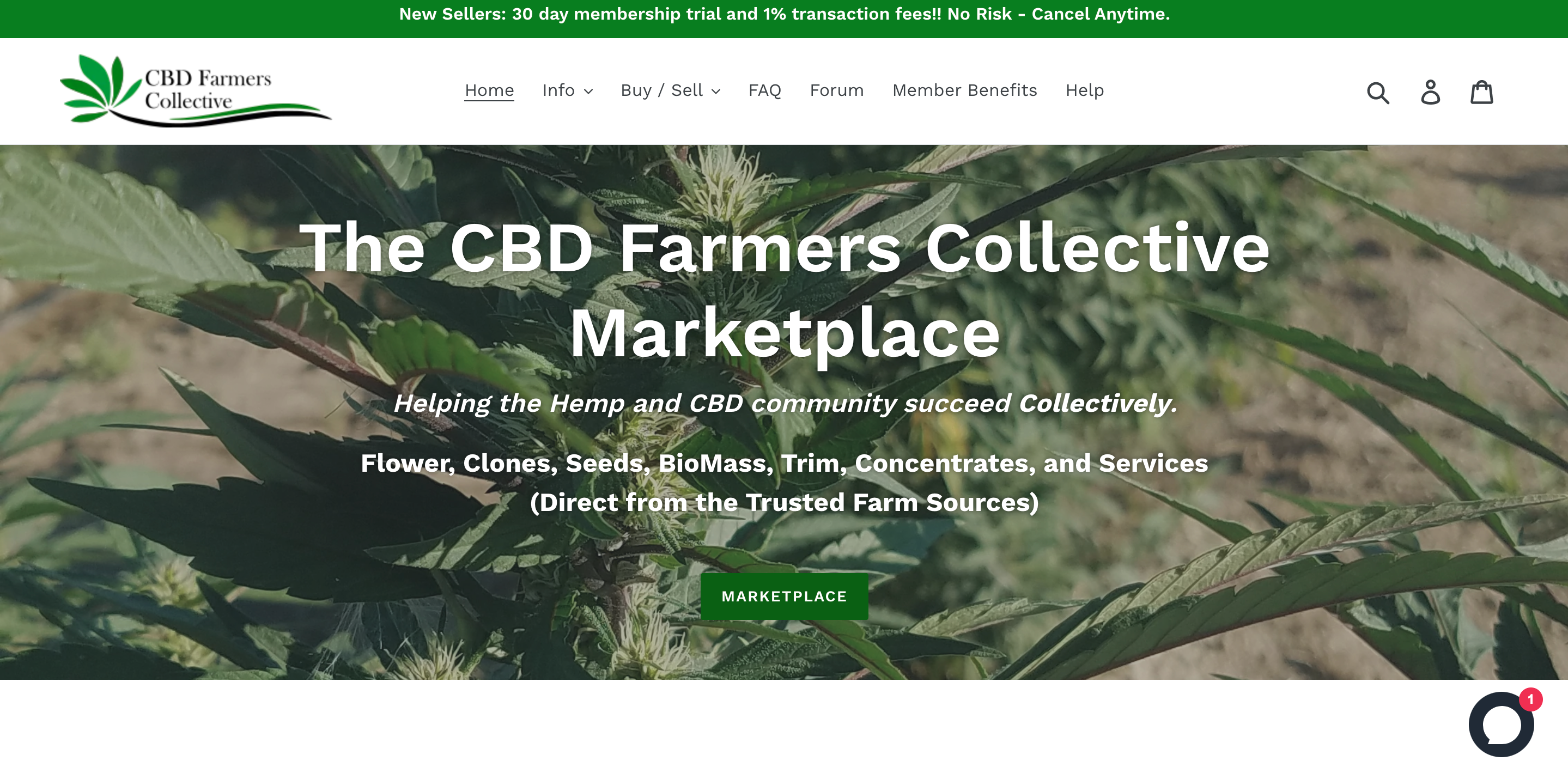Open the chat bubble widget
The image size is (1568, 767).
click(1501, 725)
